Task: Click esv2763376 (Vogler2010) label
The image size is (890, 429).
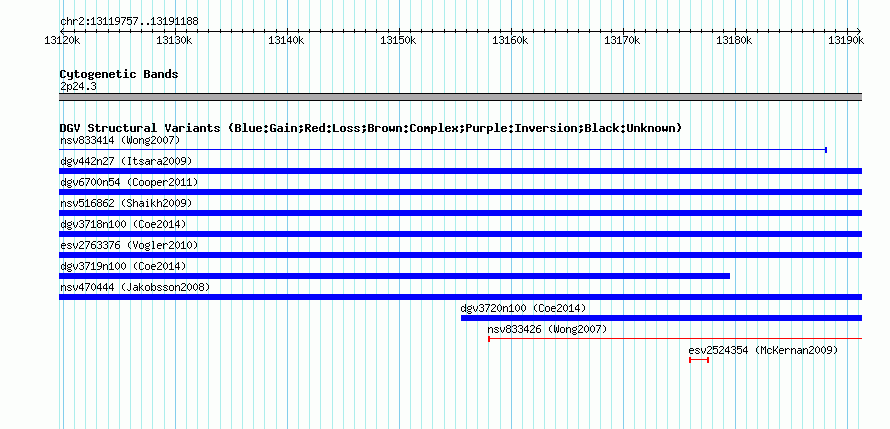Action: (129, 245)
